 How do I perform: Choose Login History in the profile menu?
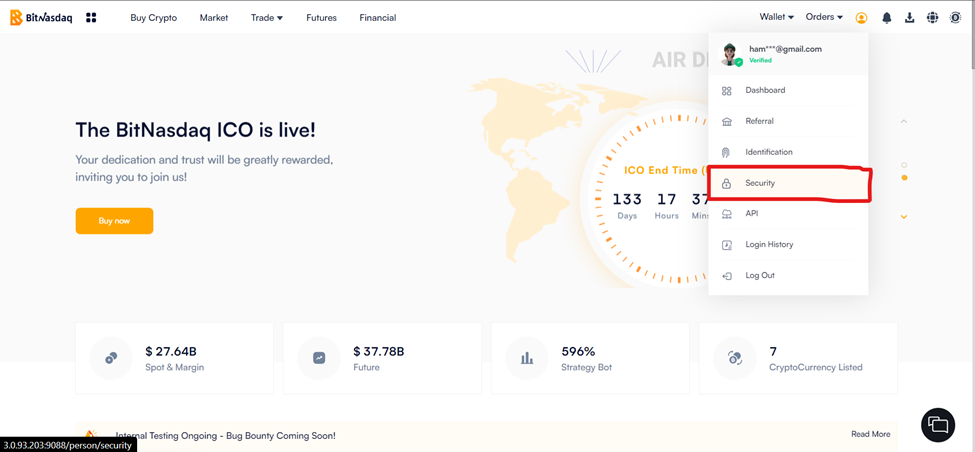769,244
